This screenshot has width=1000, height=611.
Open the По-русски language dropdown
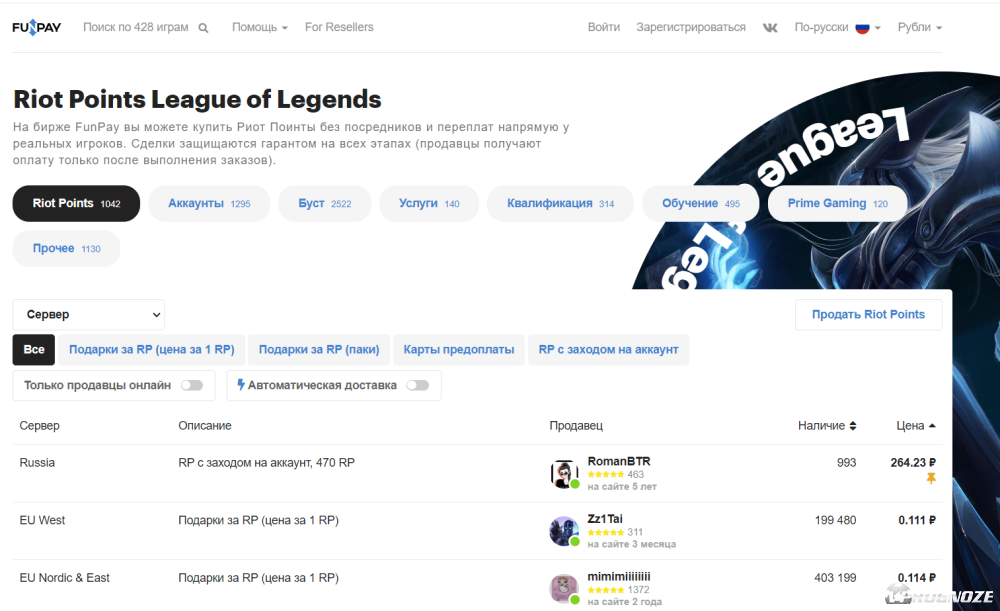click(837, 27)
